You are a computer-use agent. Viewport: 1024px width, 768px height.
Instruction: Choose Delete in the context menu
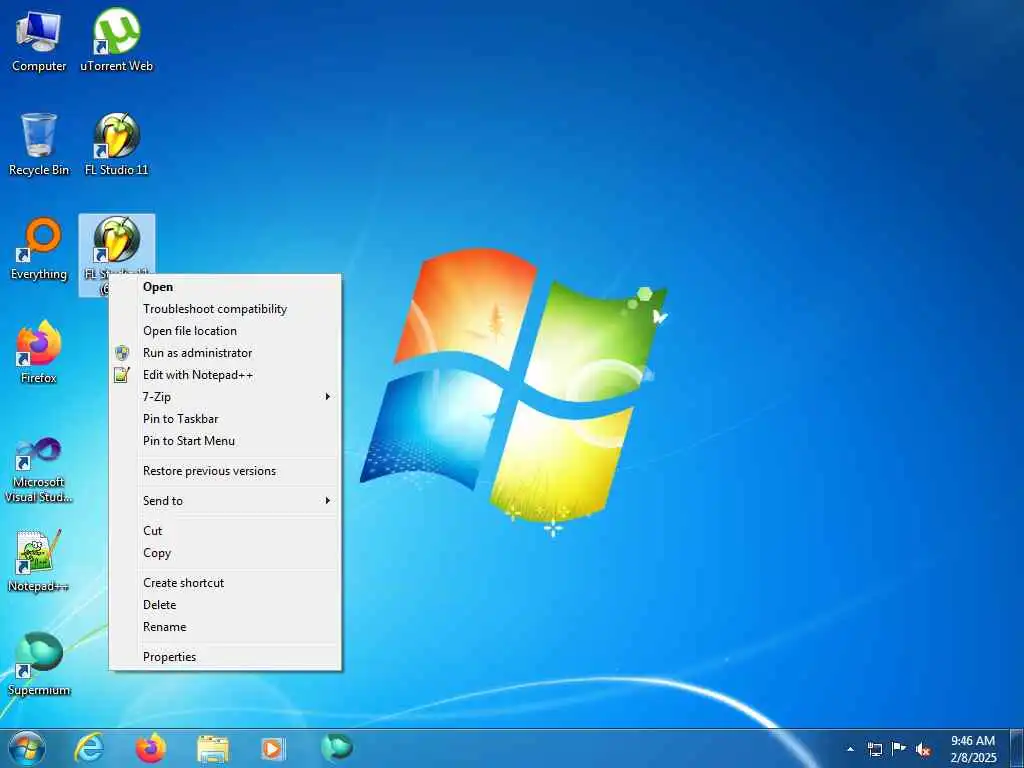click(x=225, y=605)
